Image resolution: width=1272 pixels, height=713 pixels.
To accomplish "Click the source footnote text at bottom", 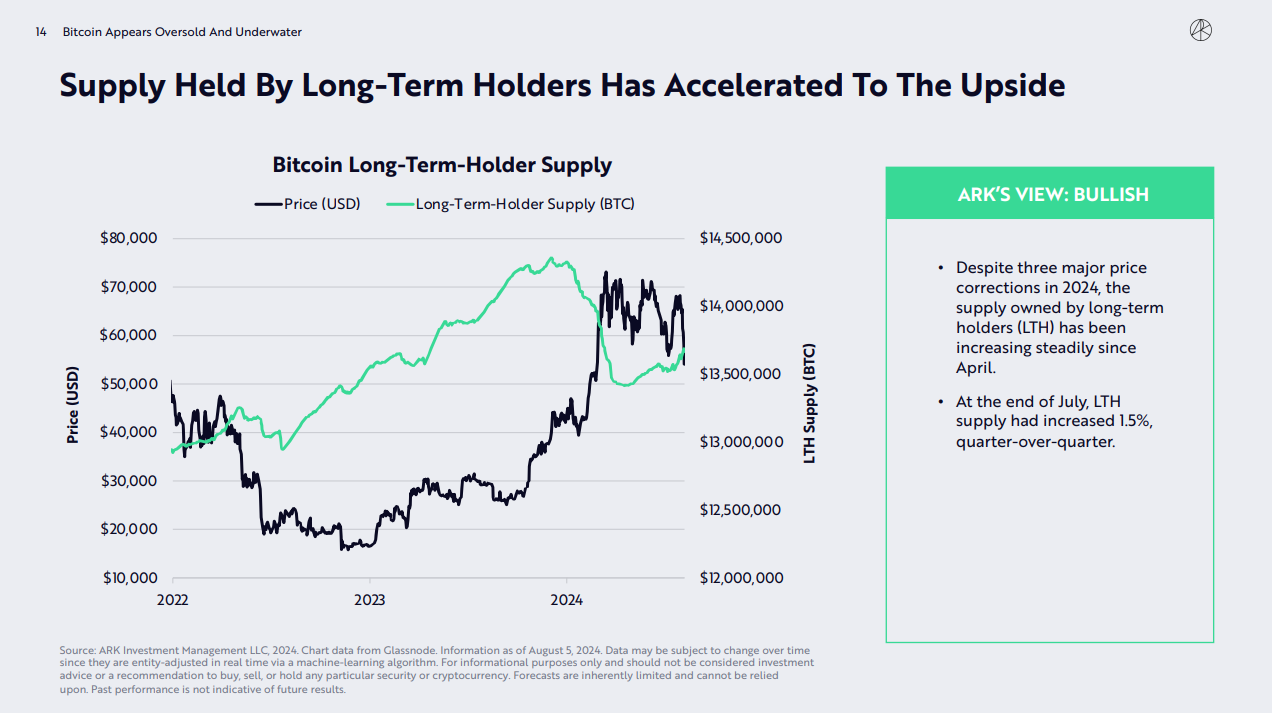I will tap(437, 669).
